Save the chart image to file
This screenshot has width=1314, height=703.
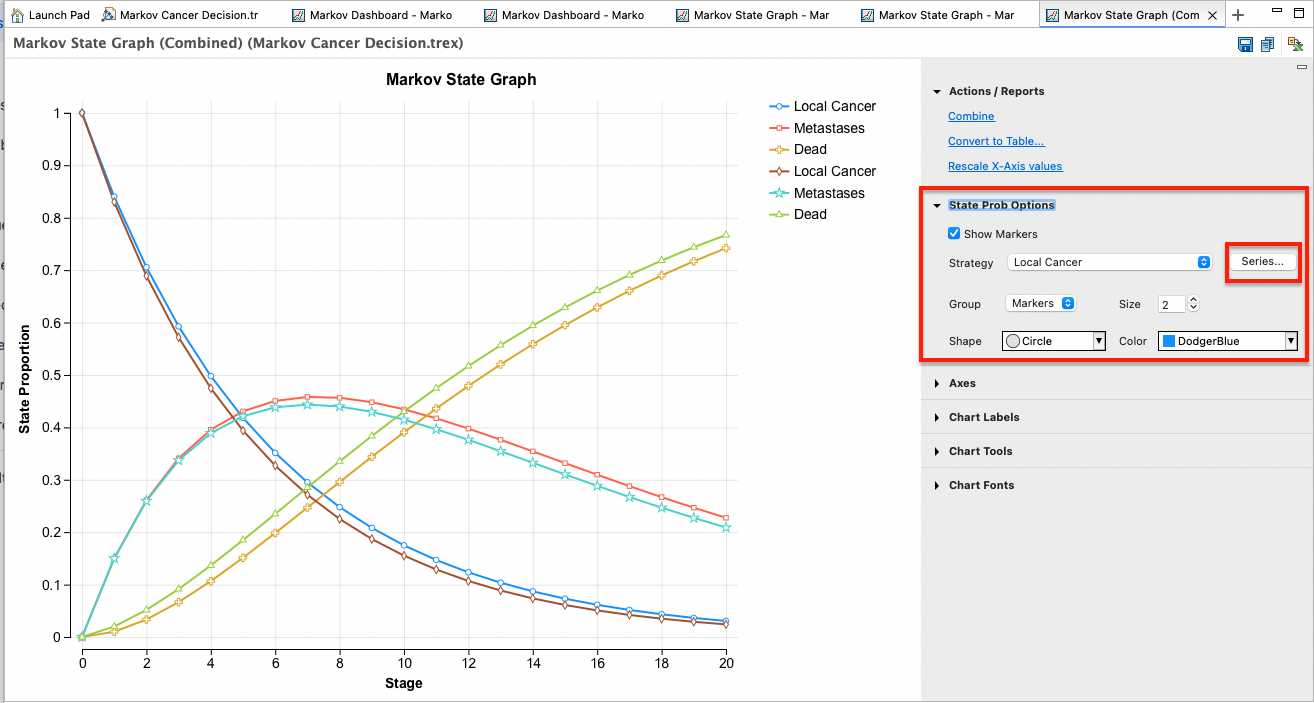click(1245, 45)
